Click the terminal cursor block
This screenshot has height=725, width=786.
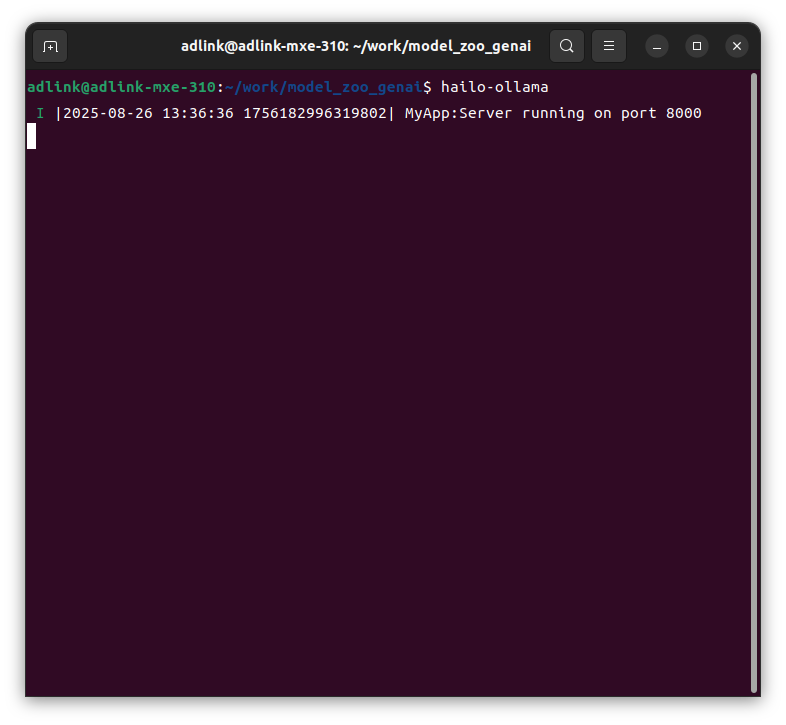click(x=32, y=136)
